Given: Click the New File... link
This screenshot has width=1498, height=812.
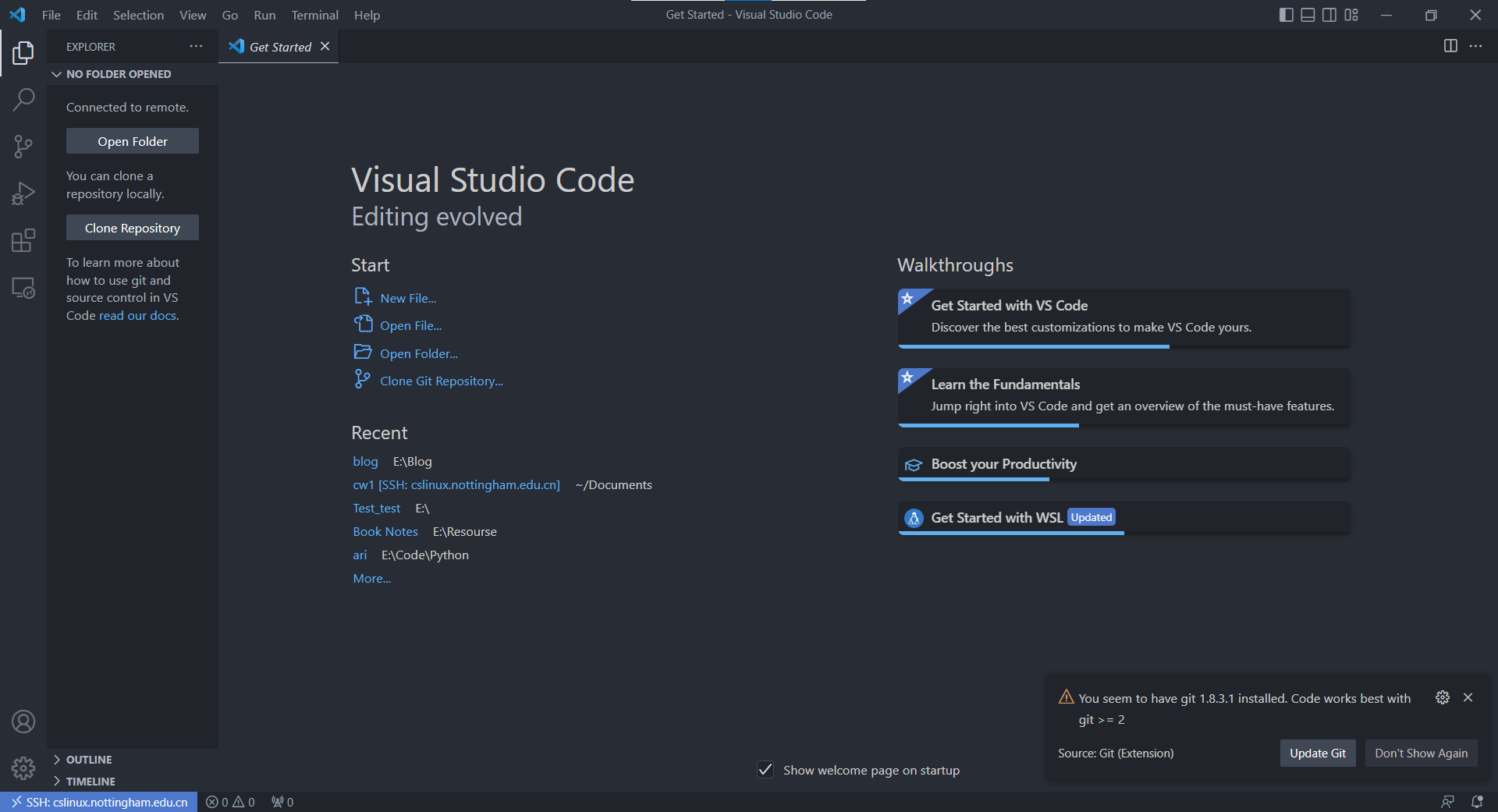Looking at the screenshot, I should point(408,298).
